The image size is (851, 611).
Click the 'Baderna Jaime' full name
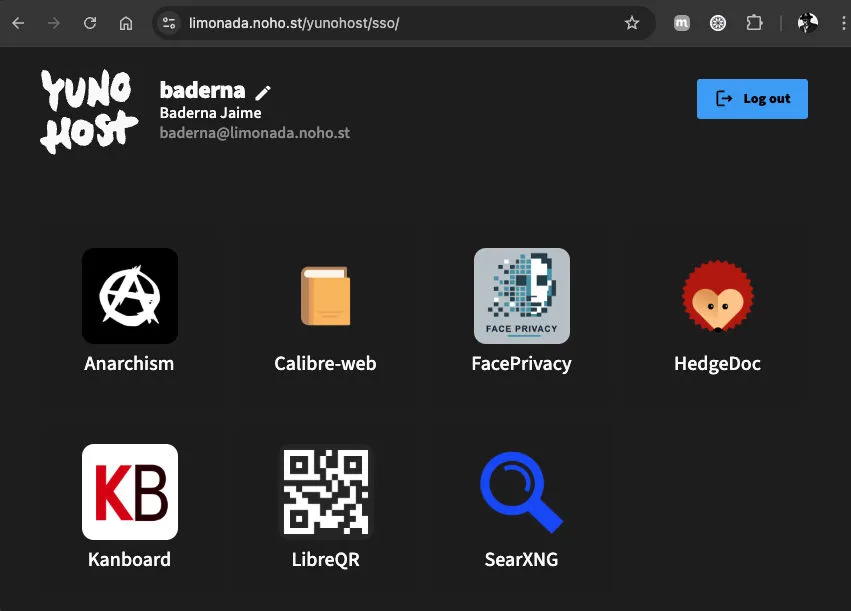211,113
